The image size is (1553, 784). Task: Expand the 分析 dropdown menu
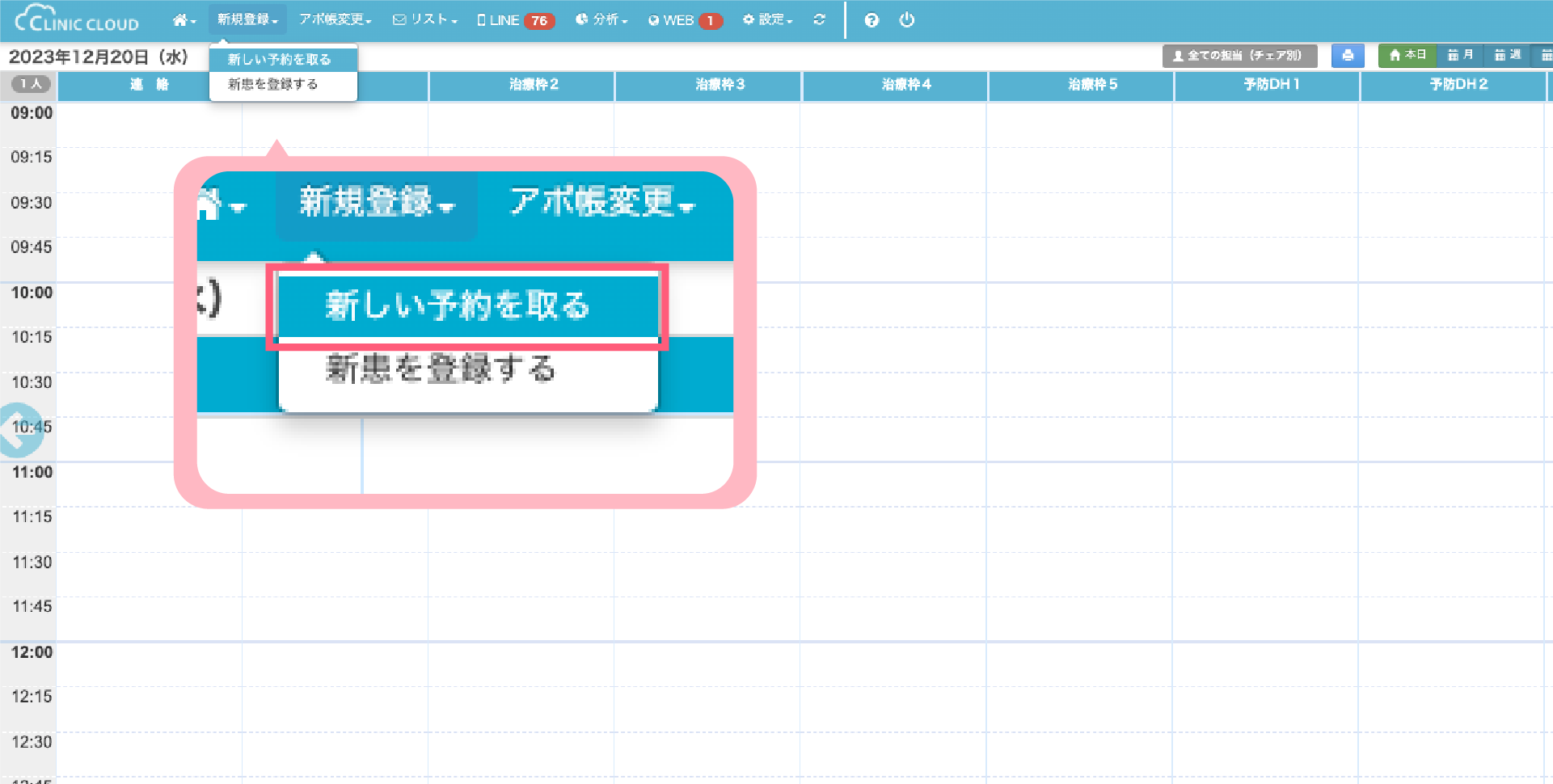coord(601,19)
